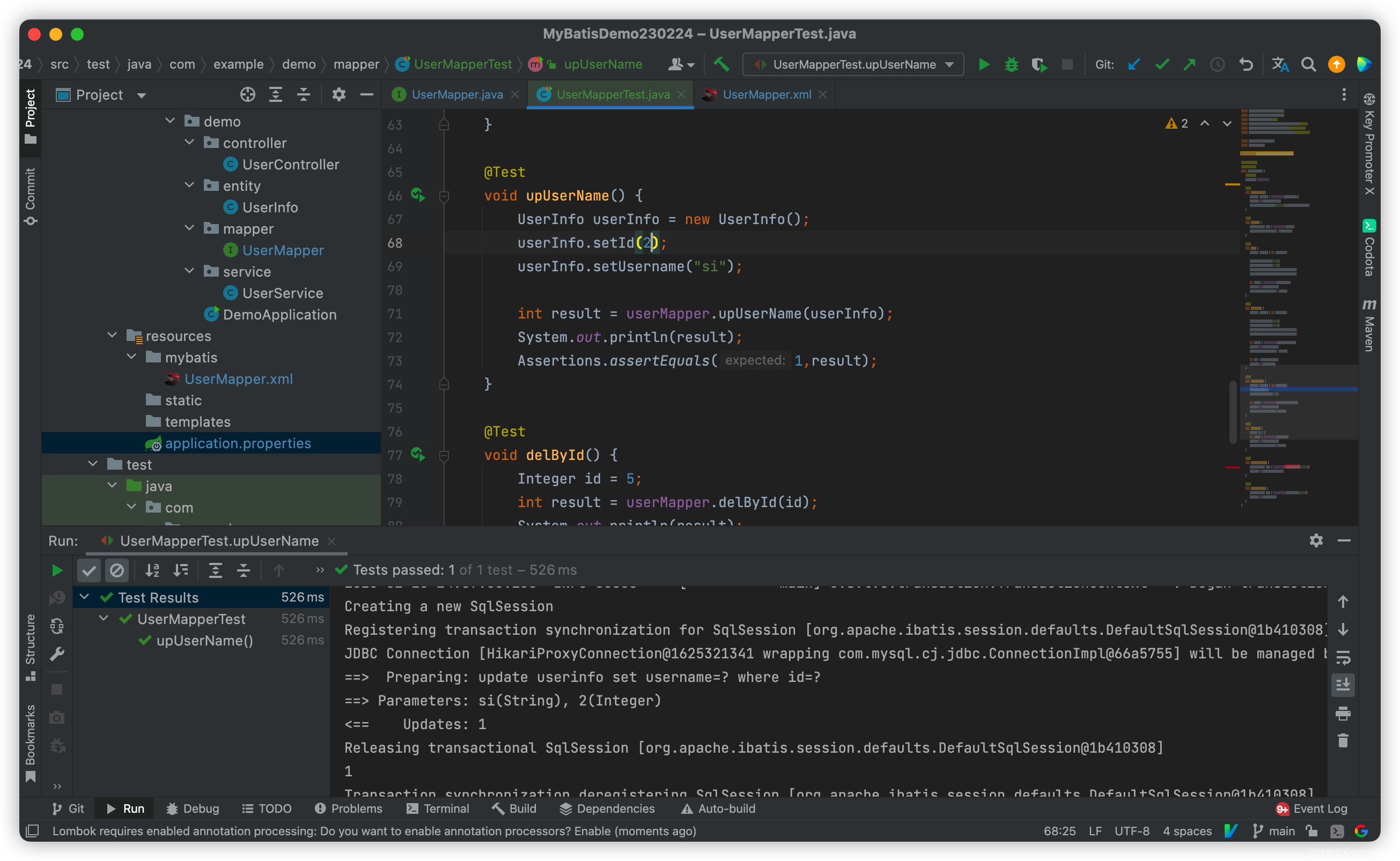Toggle soft-wrap in console output

click(1343, 658)
